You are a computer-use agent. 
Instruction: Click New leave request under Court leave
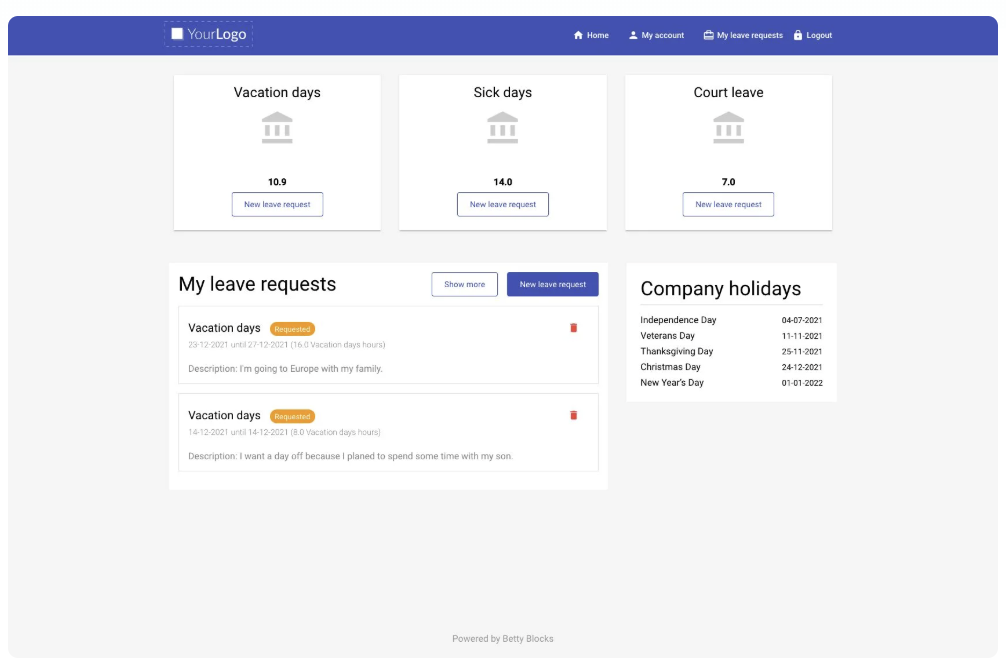[x=730, y=204]
